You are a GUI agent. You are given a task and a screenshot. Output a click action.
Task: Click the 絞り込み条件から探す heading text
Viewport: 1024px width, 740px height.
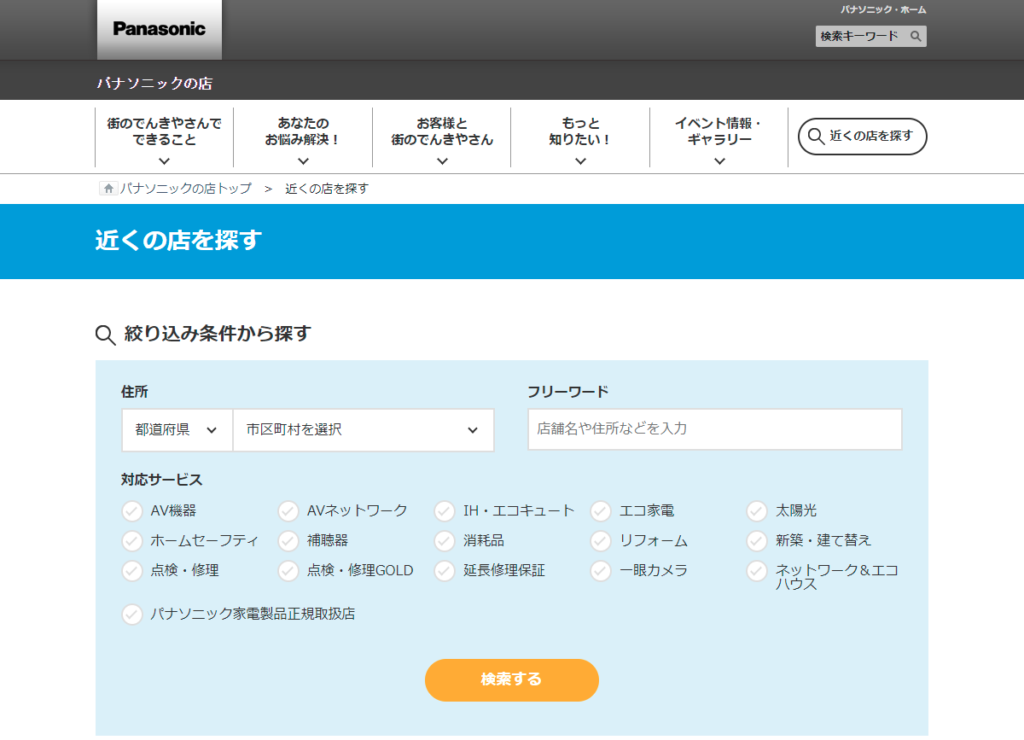click(x=217, y=334)
